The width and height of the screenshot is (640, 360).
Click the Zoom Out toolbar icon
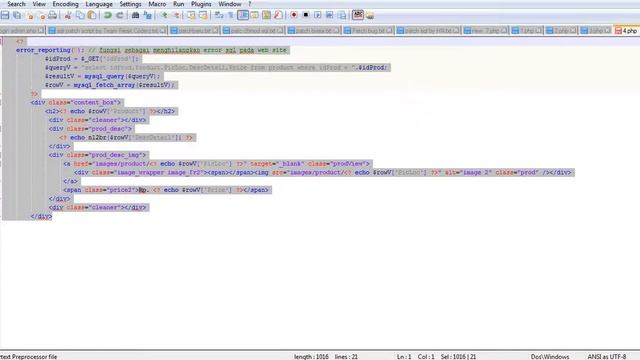pos(176,16)
